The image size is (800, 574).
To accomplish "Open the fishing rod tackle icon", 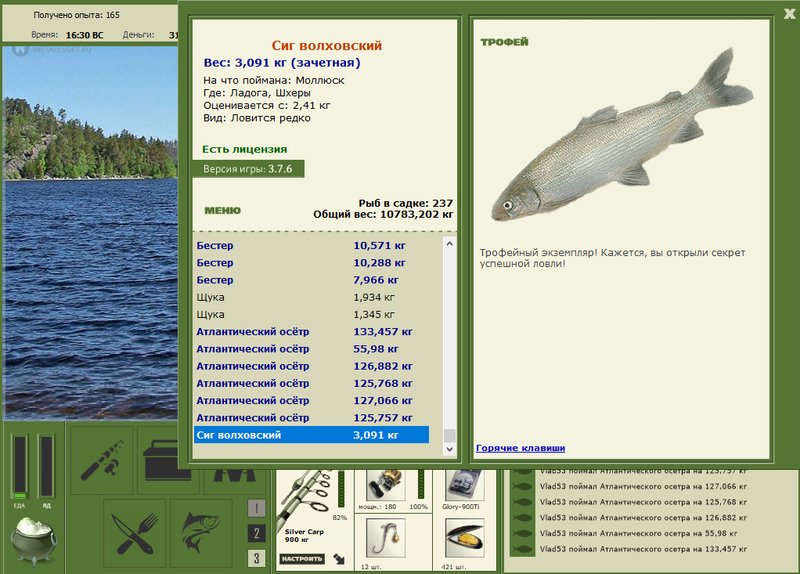I will pyautogui.click(x=102, y=461).
